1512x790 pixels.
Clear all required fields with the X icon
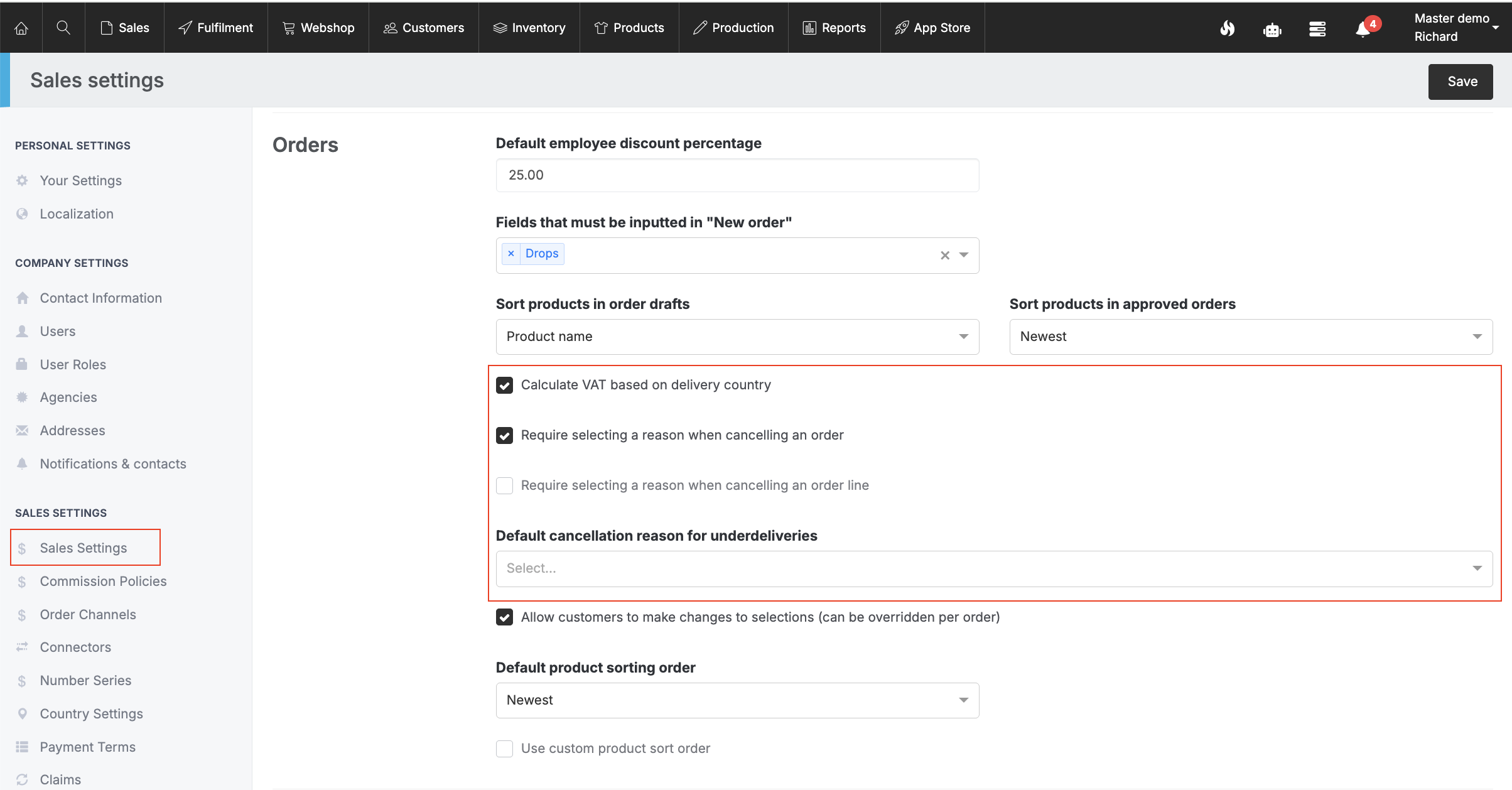click(x=944, y=255)
